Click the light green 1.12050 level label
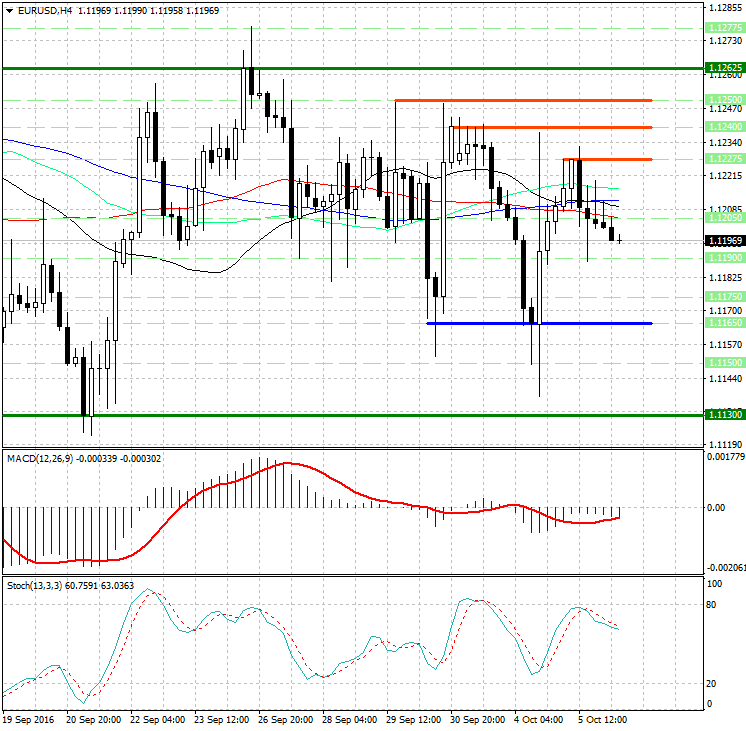Viewport: 746px width, 731px height. point(725,217)
